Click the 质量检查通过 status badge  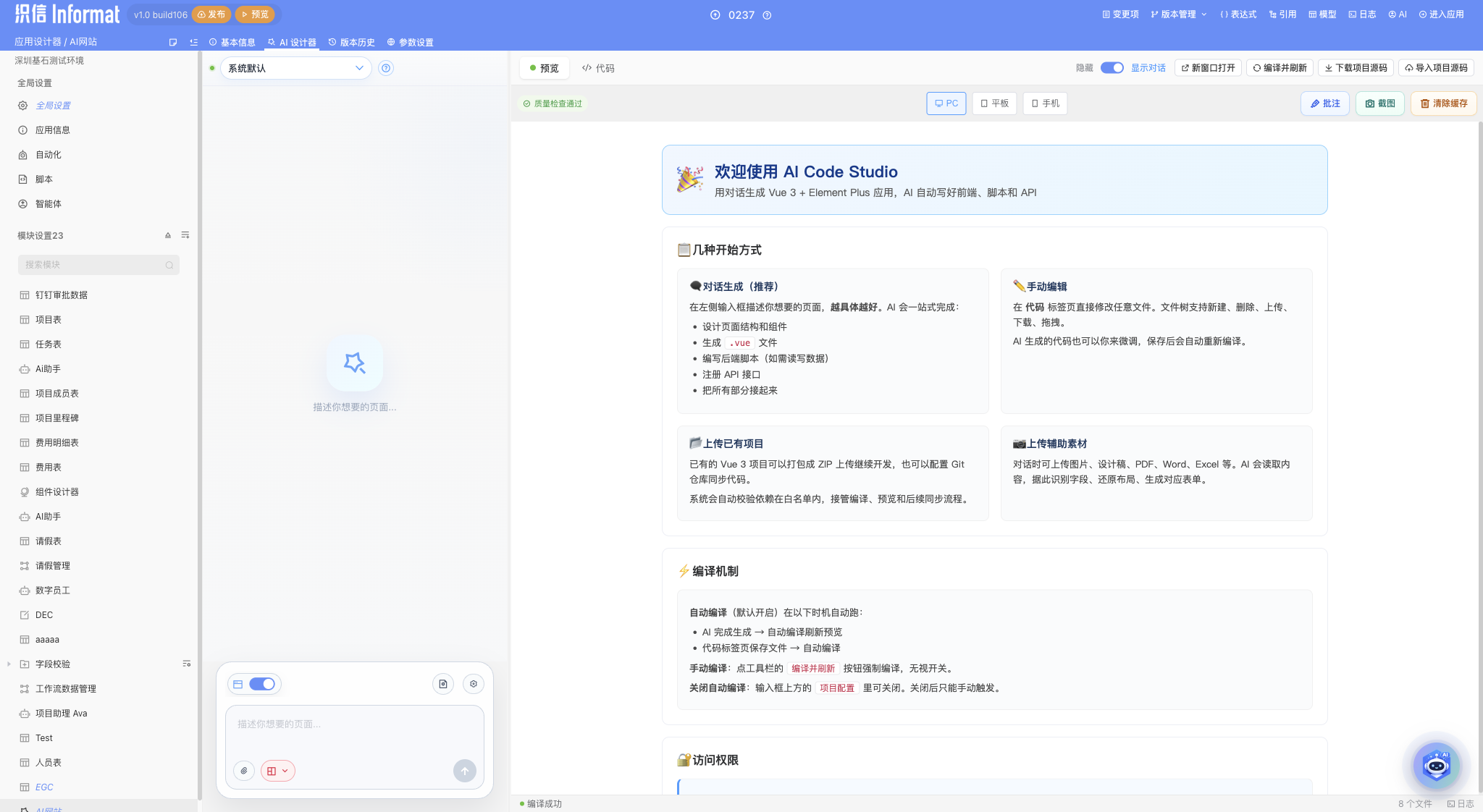click(x=553, y=103)
